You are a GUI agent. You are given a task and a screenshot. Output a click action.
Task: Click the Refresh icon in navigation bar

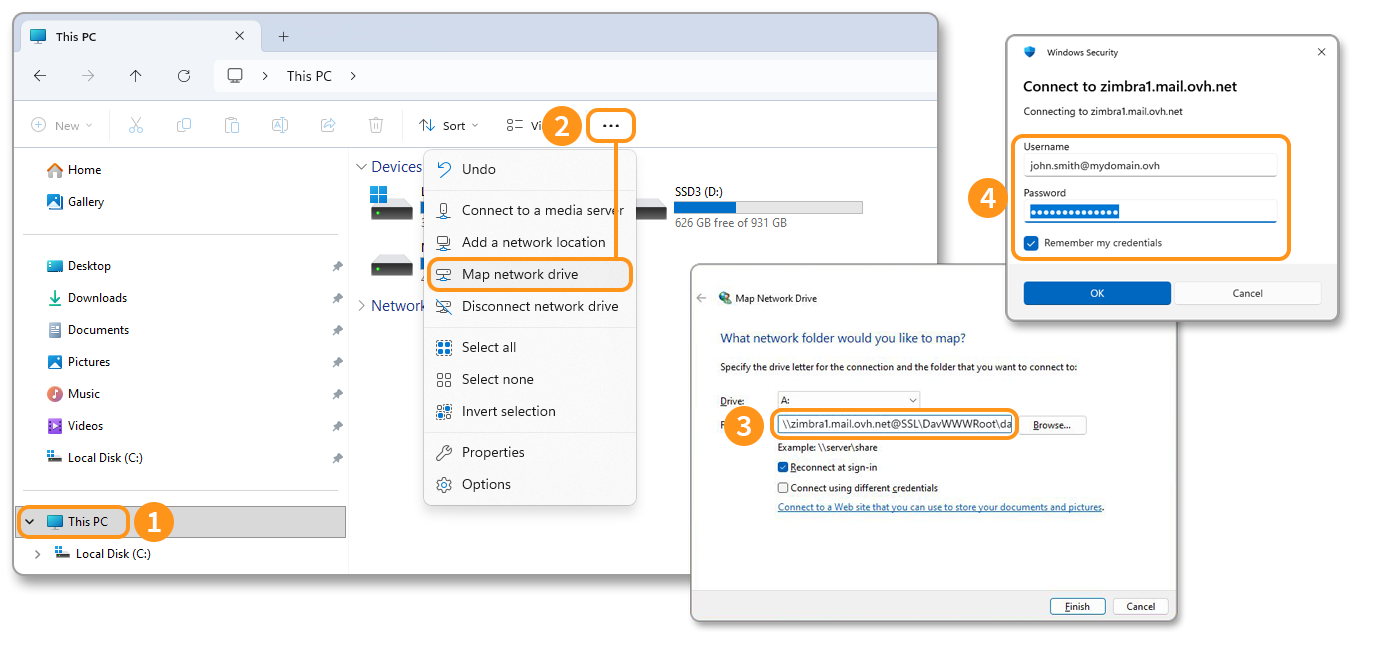pos(183,76)
